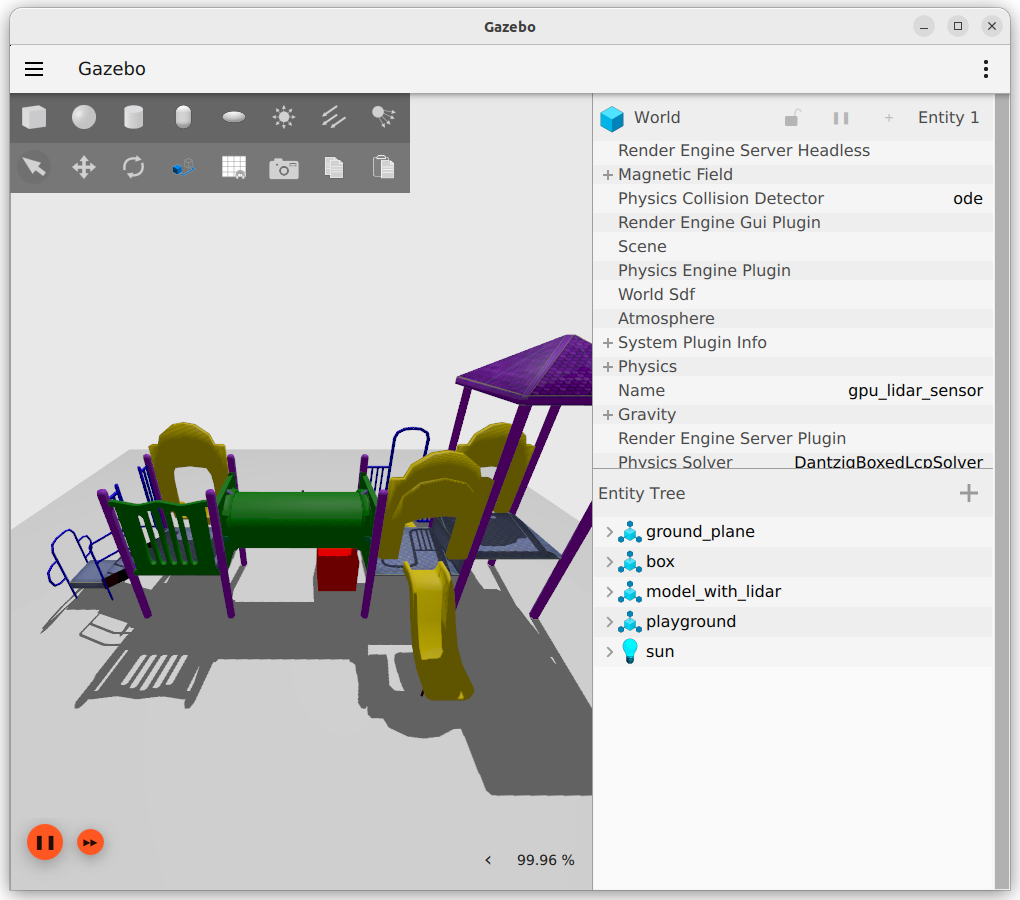
Task: Activate the rotate mode tool
Action: click(x=133, y=167)
